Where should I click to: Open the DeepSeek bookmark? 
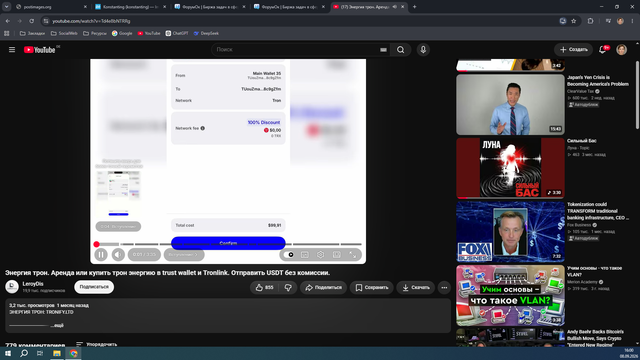[206, 33]
